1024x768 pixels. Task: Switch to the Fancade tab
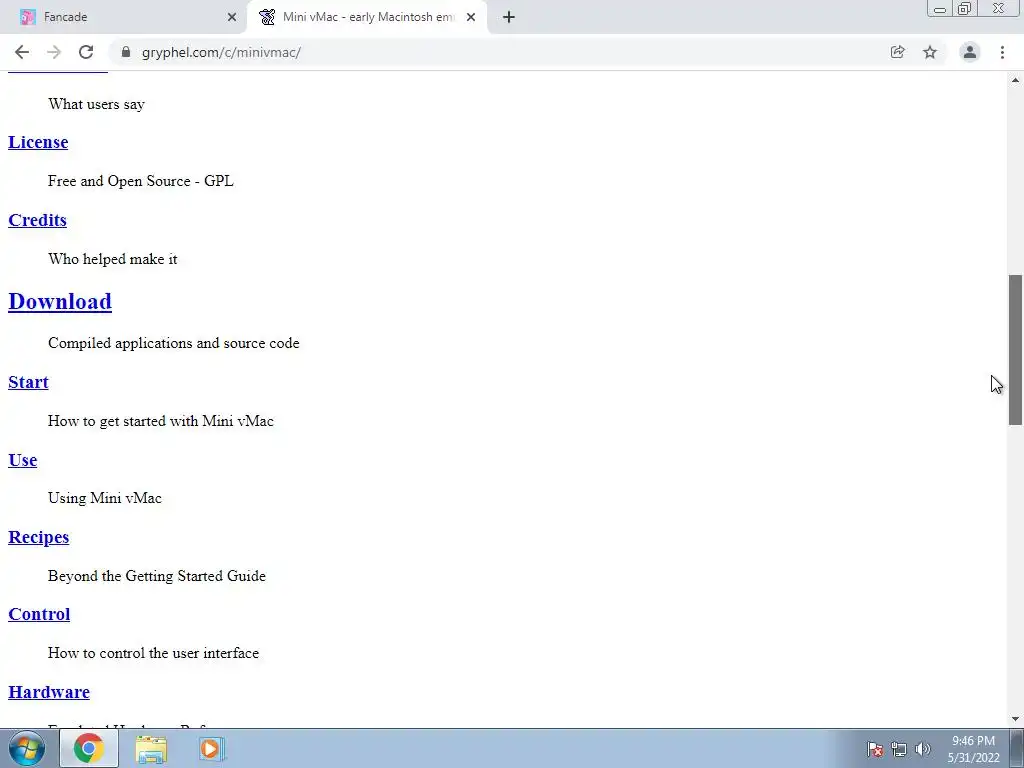pos(124,17)
